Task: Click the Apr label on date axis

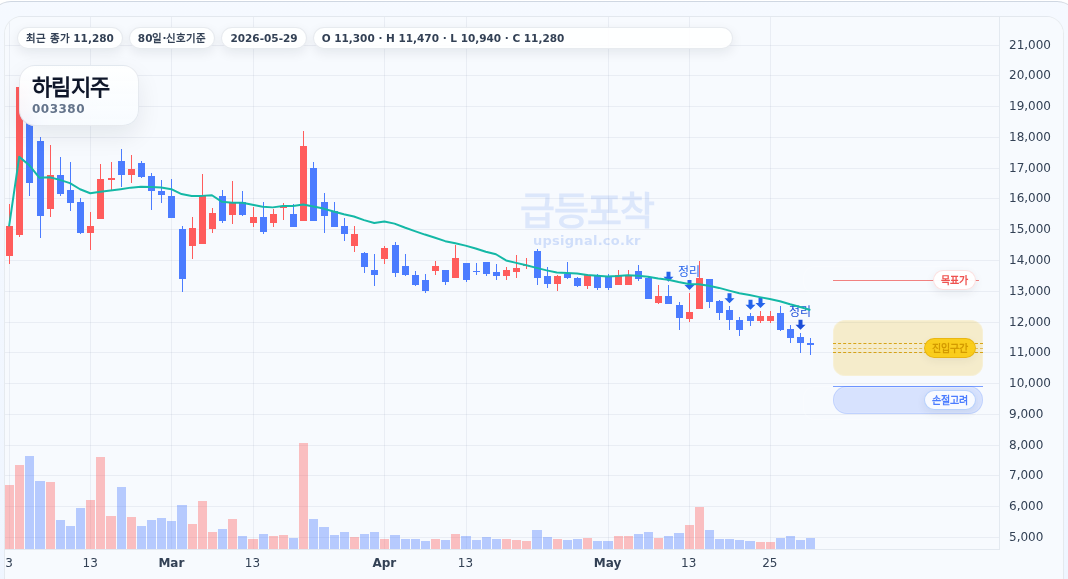Action: point(384,563)
